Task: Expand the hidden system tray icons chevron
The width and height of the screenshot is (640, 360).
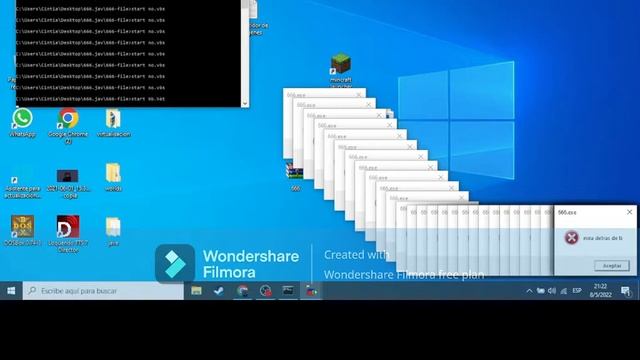Action: (x=529, y=291)
